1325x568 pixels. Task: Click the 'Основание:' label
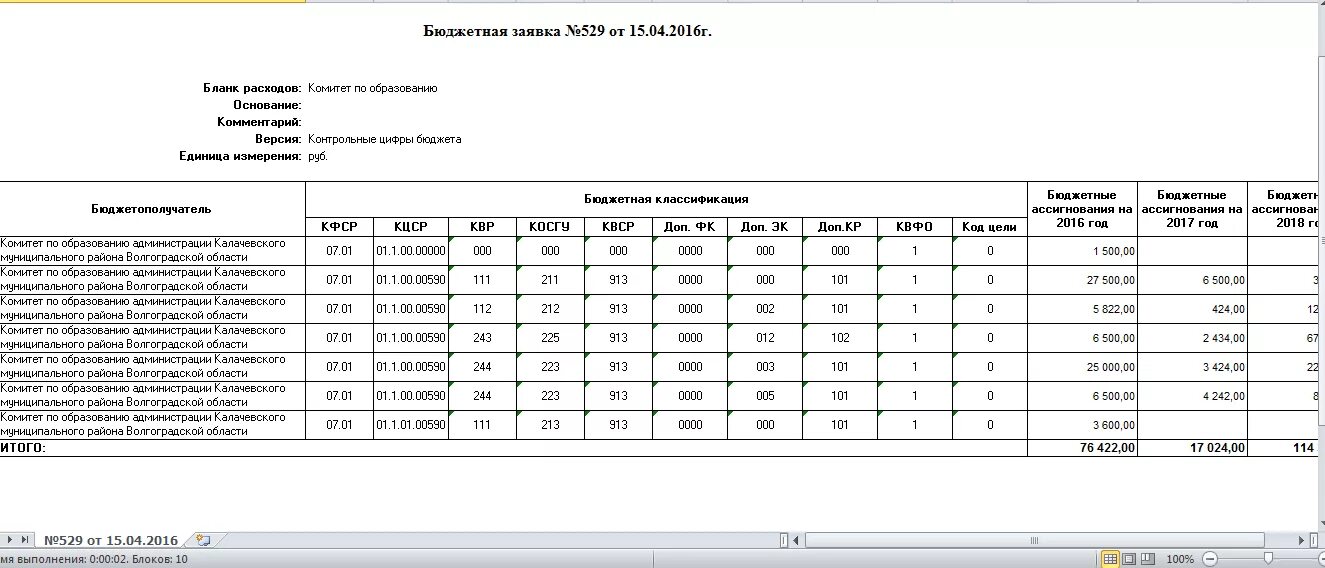[x=268, y=105]
